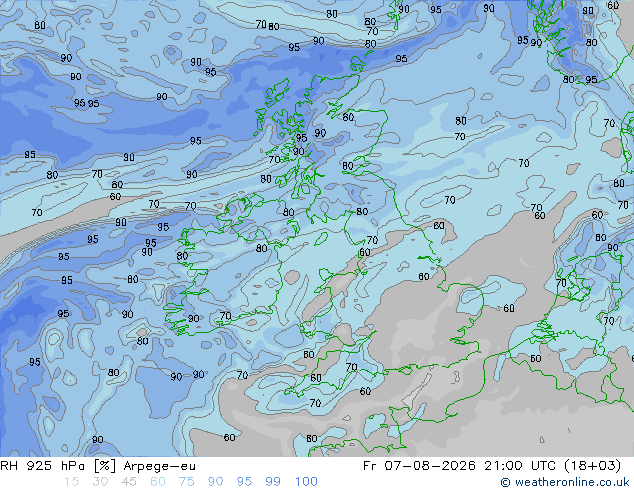Select legend value 99 in the color scale
Image resolution: width=634 pixels, height=490 pixels.
pyautogui.click(x=273, y=482)
